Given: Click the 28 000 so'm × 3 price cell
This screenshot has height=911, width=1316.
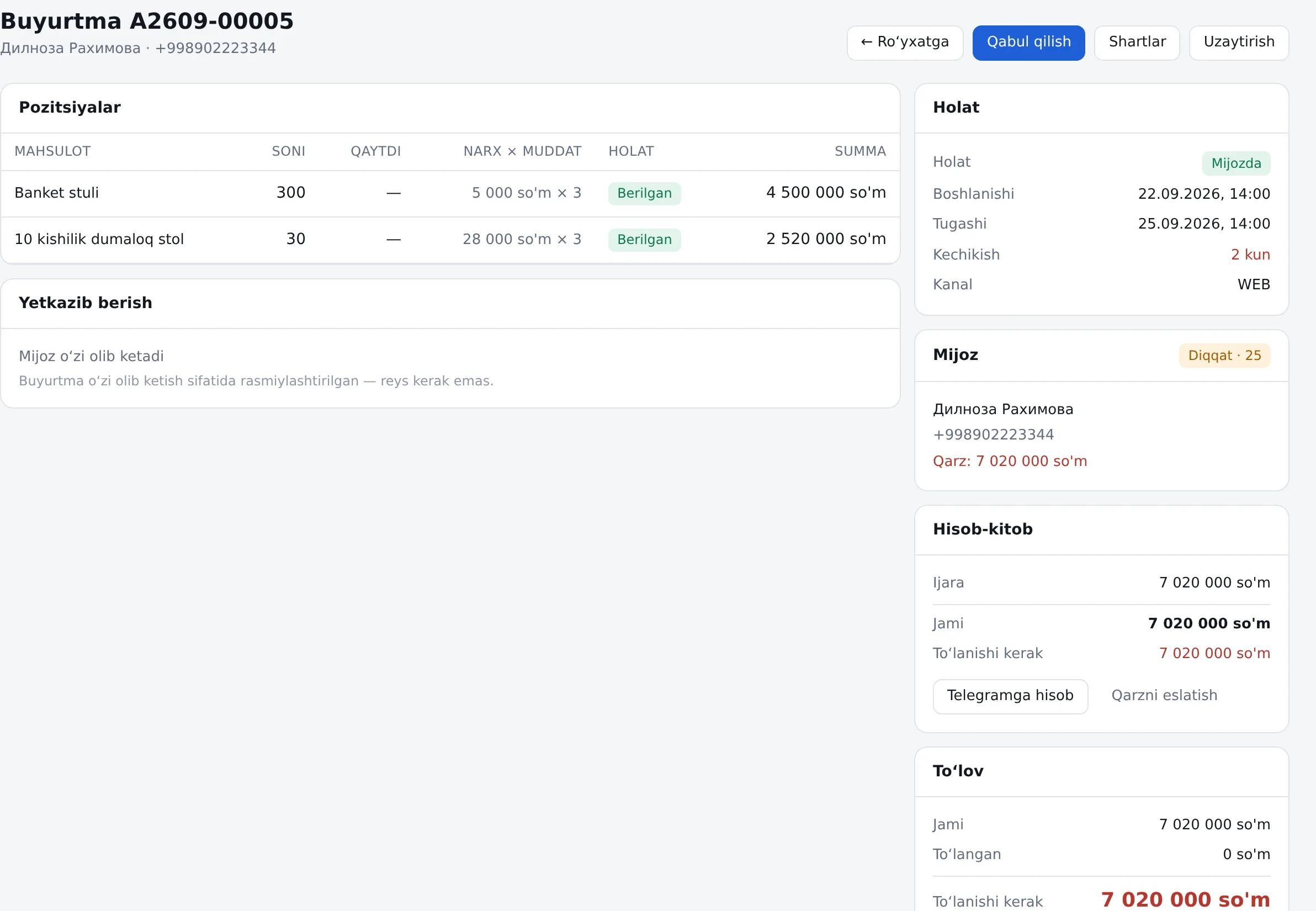Looking at the screenshot, I should click(x=522, y=239).
